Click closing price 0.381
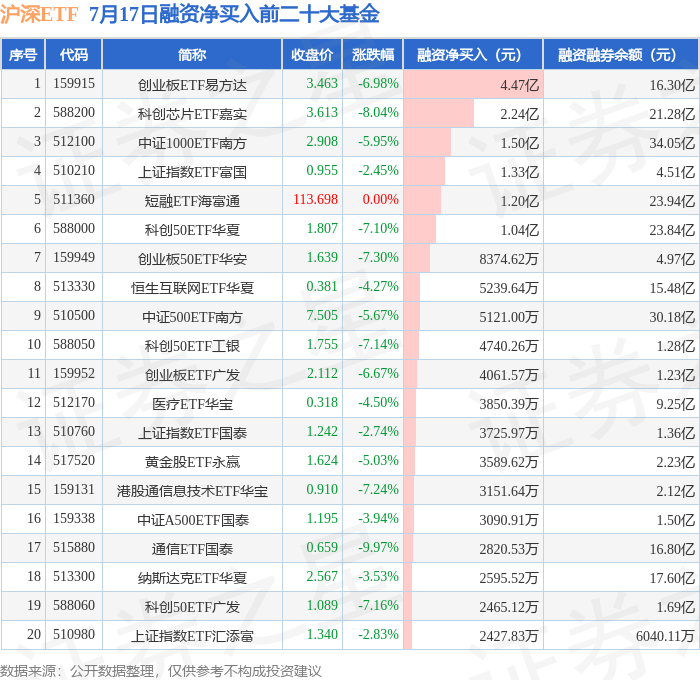700x680 pixels. (x=322, y=287)
